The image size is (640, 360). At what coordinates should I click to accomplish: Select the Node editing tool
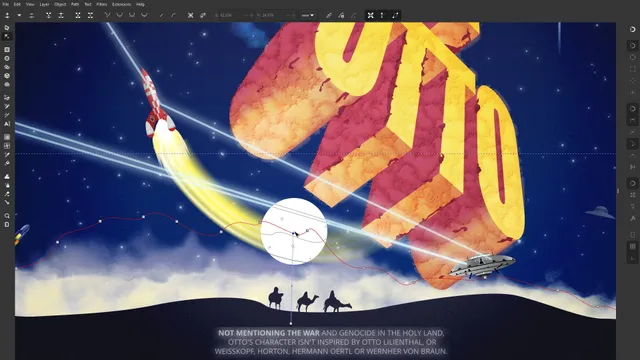point(7,37)
